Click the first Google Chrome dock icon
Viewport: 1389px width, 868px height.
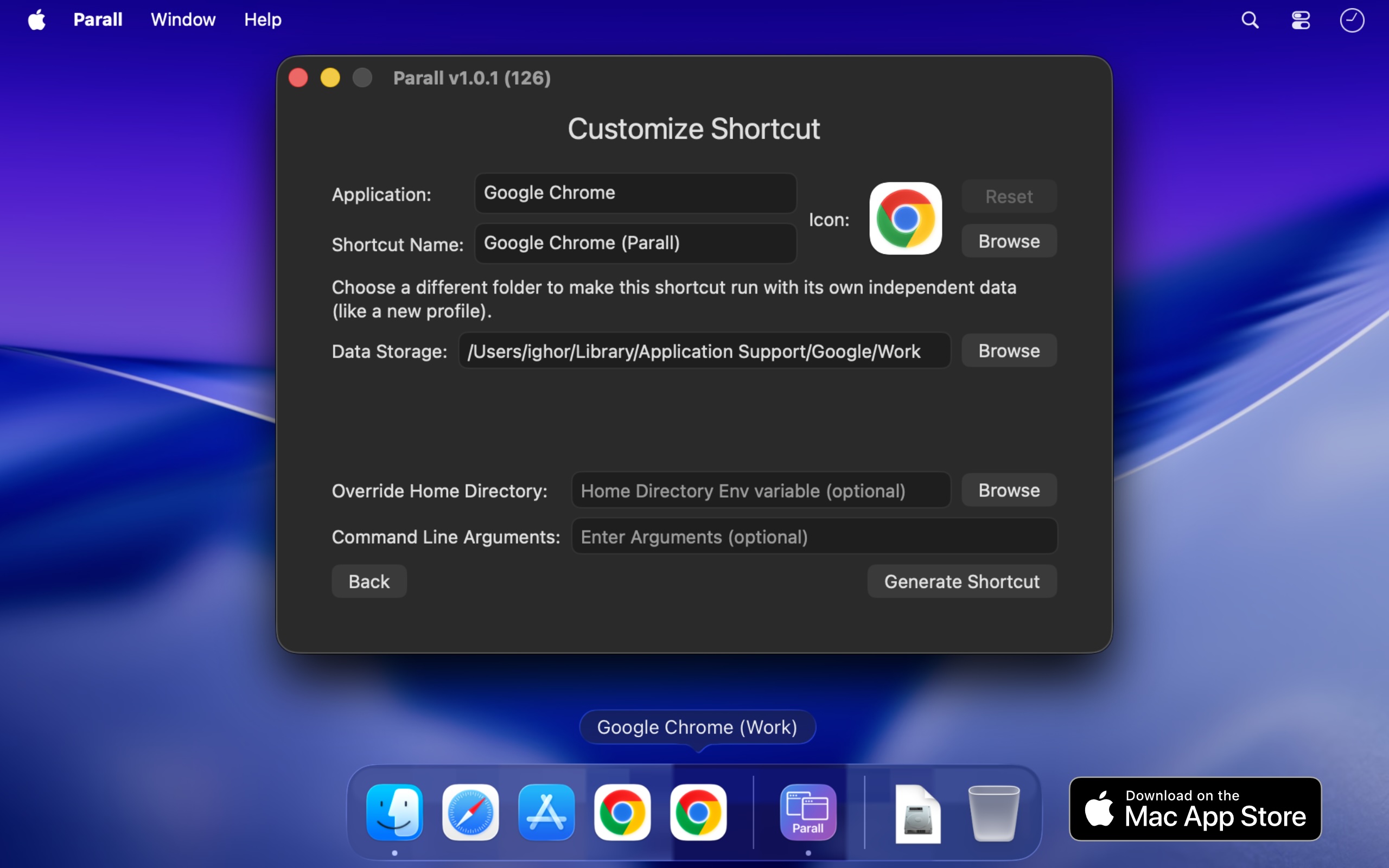[x=622, y=812]
